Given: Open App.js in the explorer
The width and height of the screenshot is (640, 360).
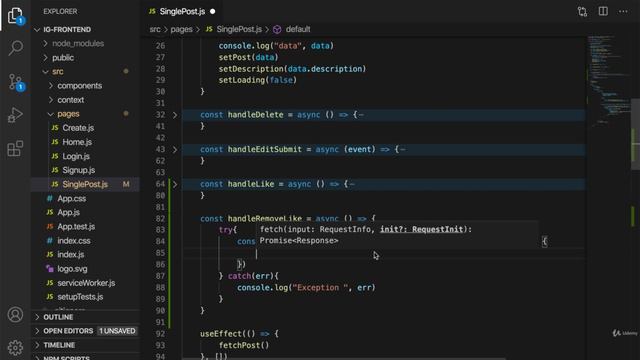Looking at the screenshot, I should click(x=68, y=212).
